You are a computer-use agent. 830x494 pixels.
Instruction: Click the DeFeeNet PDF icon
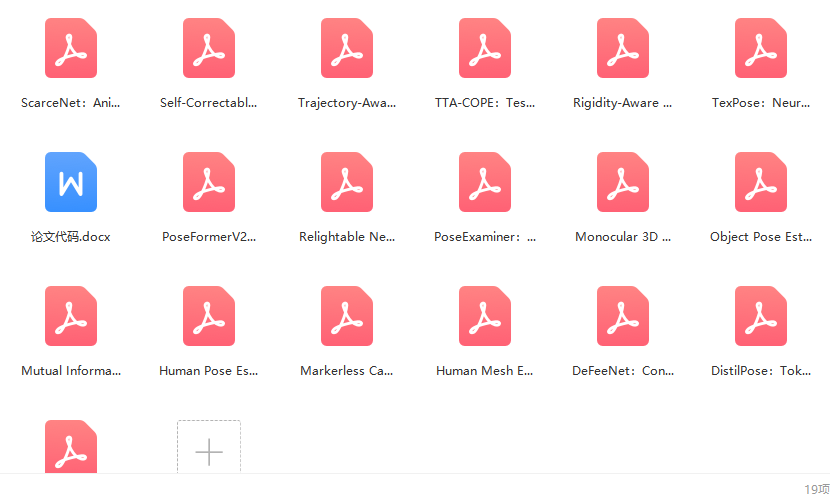(623, 316)
